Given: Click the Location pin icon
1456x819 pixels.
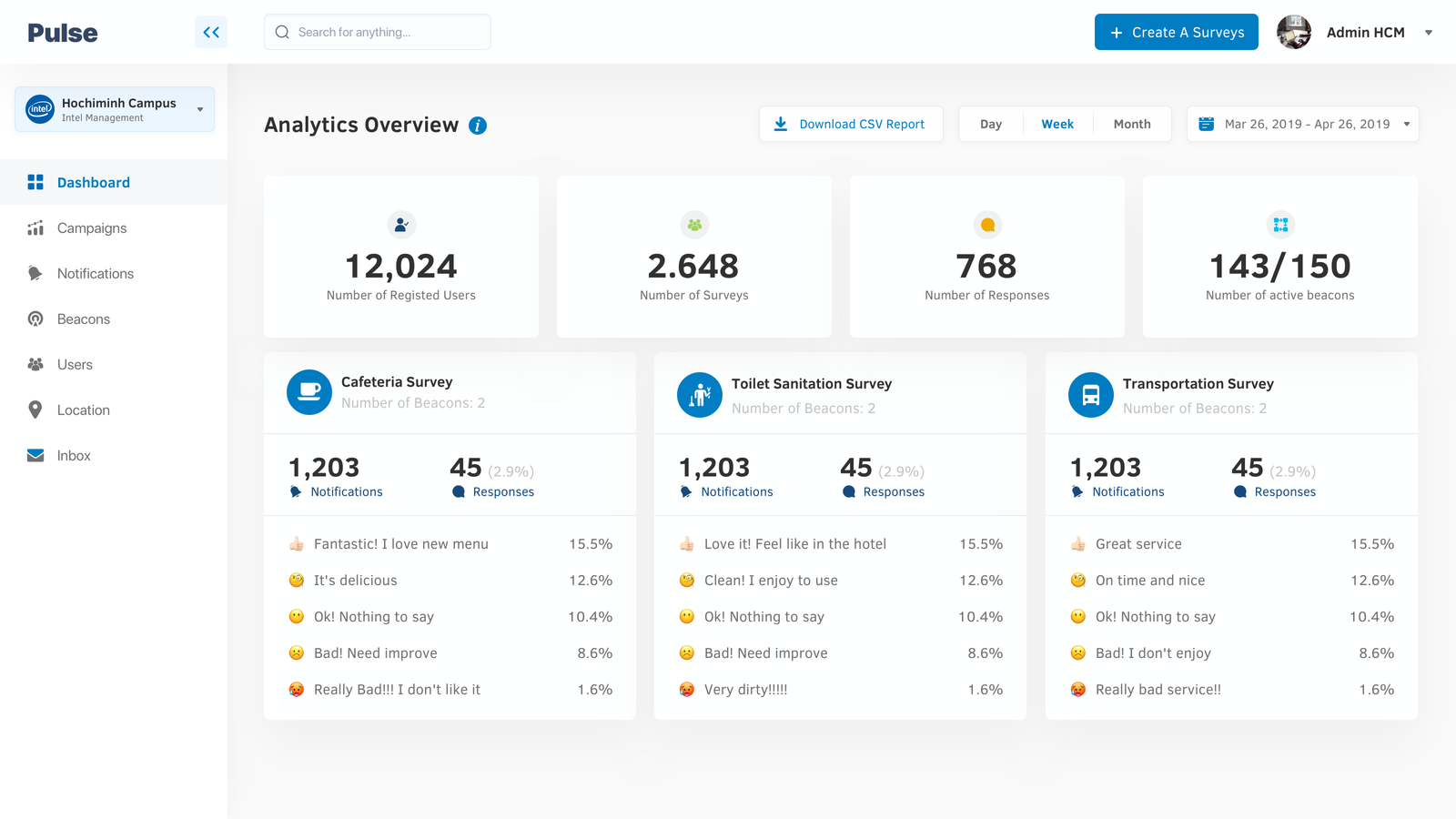Looking at the screenshot, I should pos(35,409).
